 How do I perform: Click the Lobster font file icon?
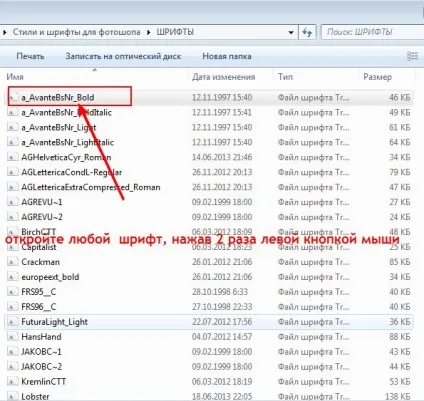pyautogui.click(x=13, y=396)
